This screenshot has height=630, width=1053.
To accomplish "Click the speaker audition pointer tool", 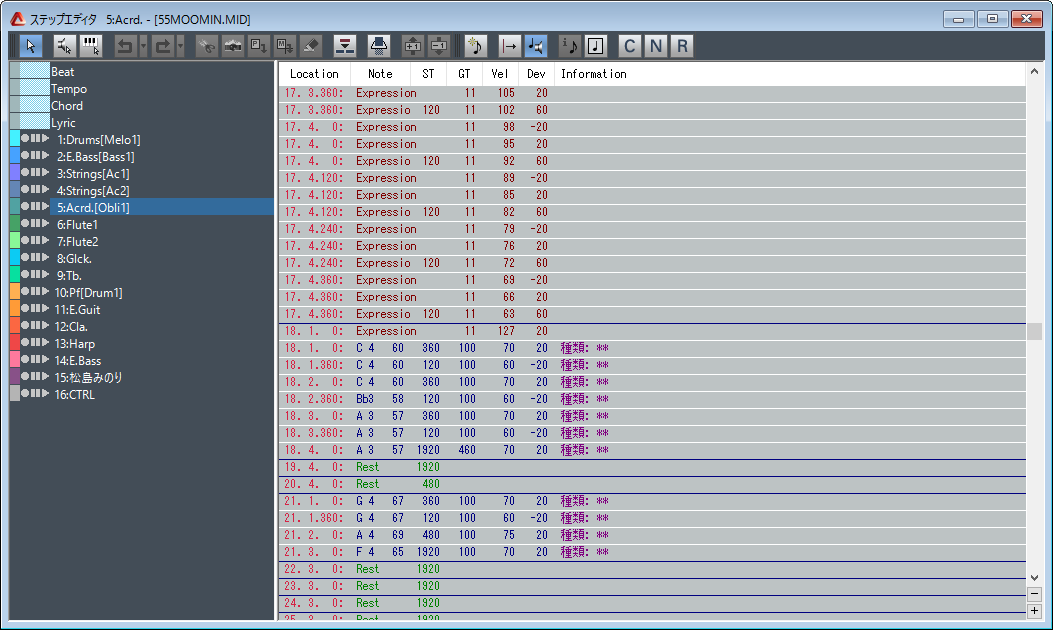I will (x=64, y=46).
